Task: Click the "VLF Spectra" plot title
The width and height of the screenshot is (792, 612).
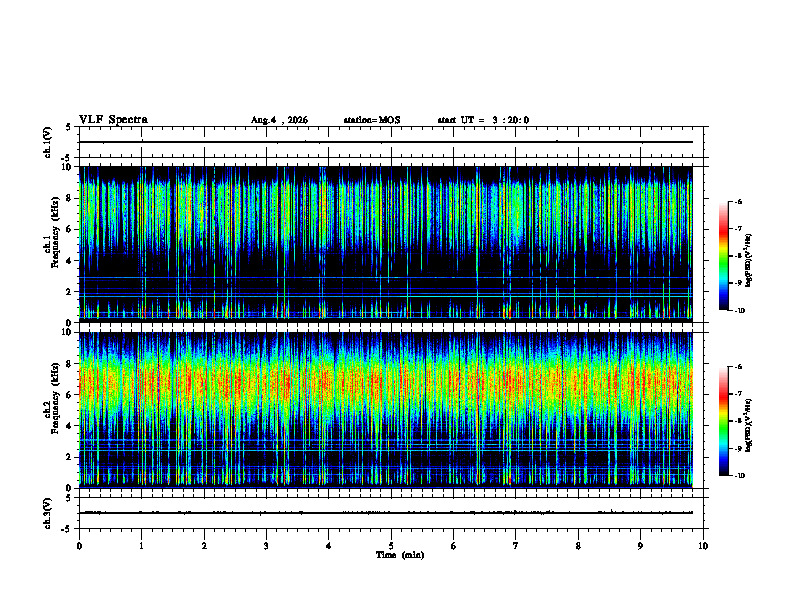Action: (x=113, y=120)
